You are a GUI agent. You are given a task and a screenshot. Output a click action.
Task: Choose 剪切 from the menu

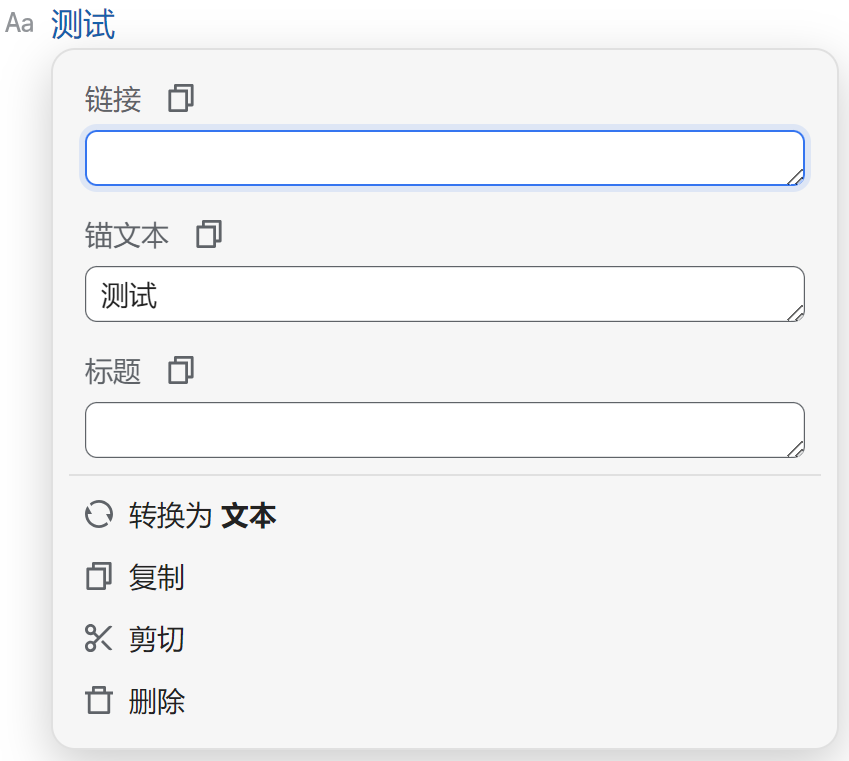point(157,639)
